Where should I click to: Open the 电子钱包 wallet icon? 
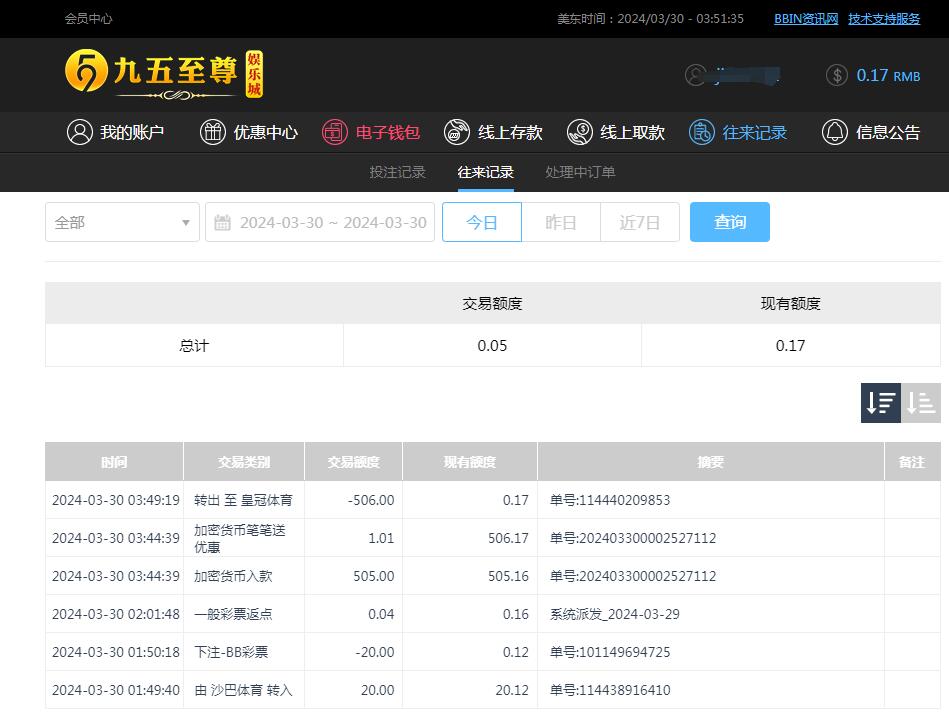(335, 132)
